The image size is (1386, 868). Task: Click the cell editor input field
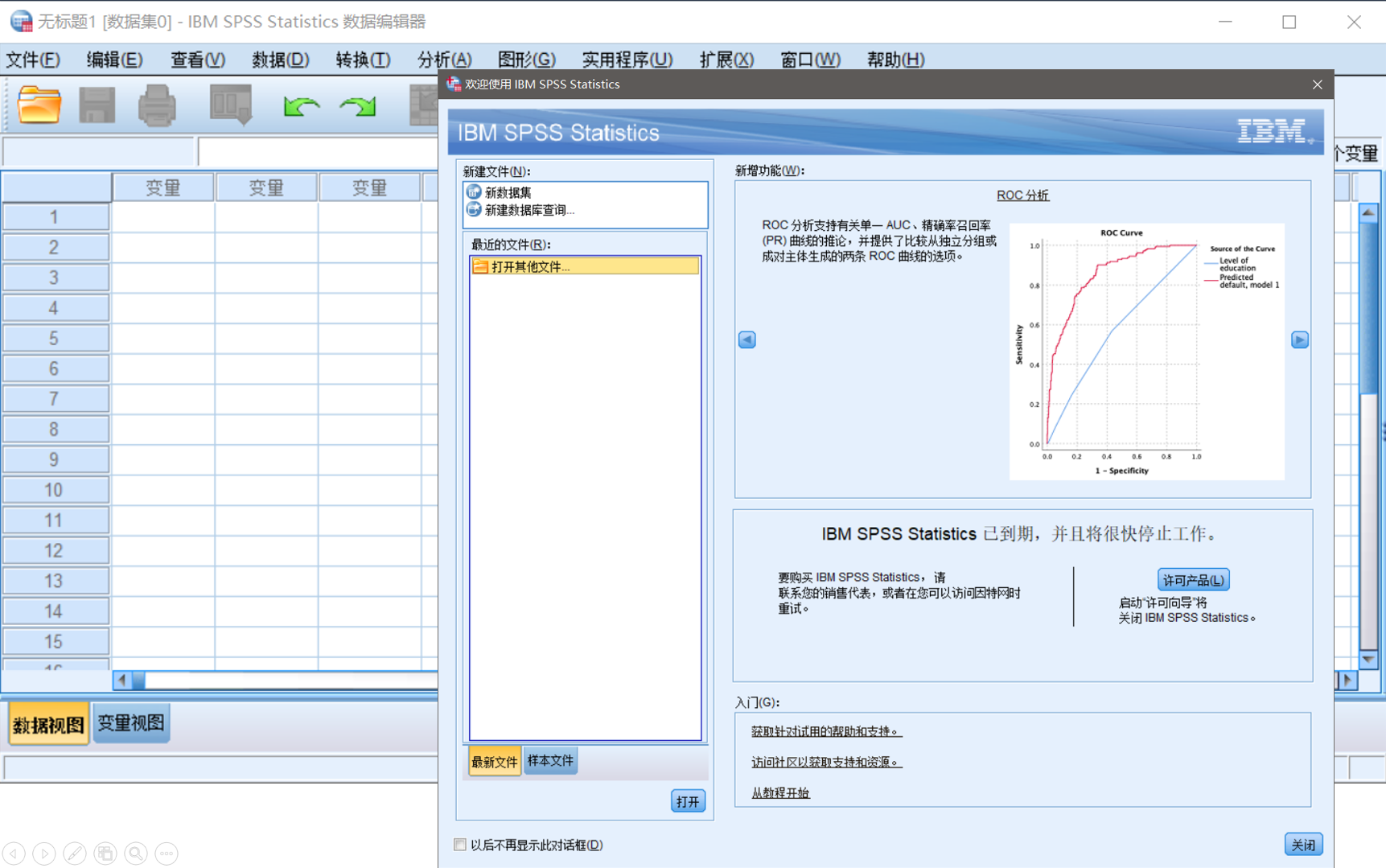(319, 151)
